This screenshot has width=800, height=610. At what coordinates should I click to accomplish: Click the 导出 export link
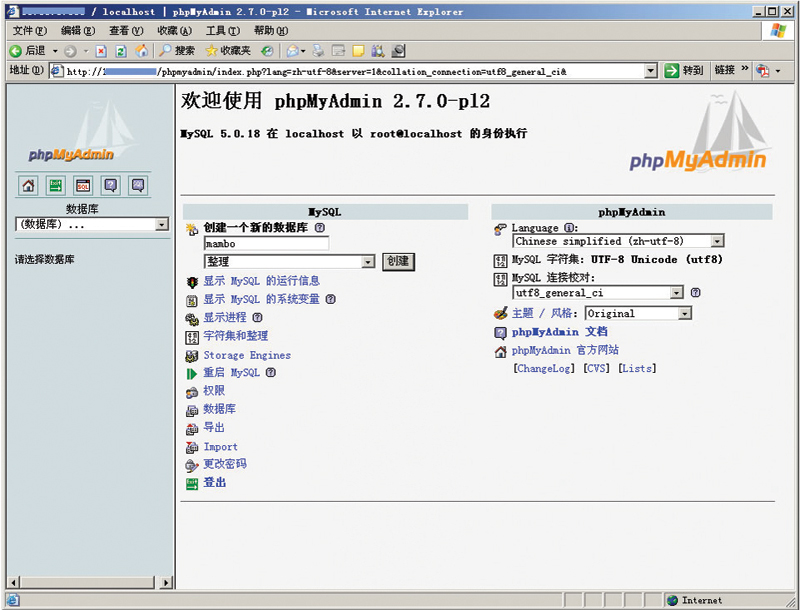click(x=214, y=427)
